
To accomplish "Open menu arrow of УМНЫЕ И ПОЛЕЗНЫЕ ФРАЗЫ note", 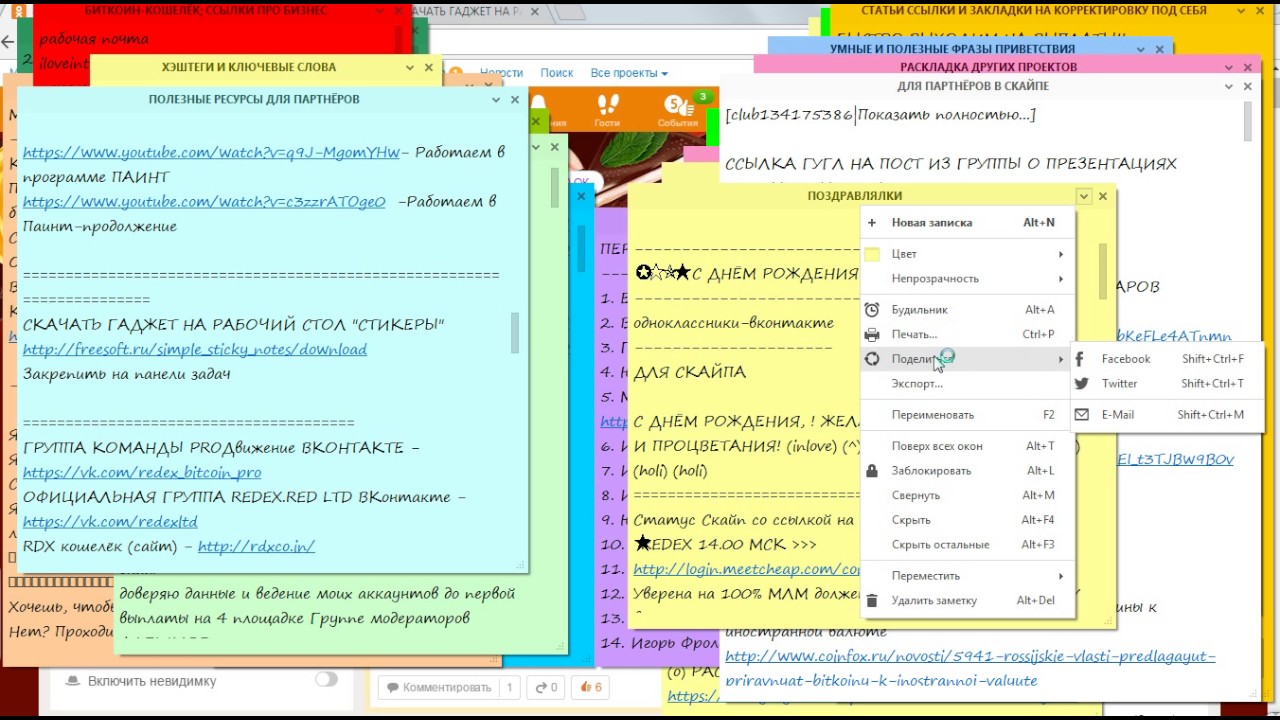I will click(x=1142, y=49).
